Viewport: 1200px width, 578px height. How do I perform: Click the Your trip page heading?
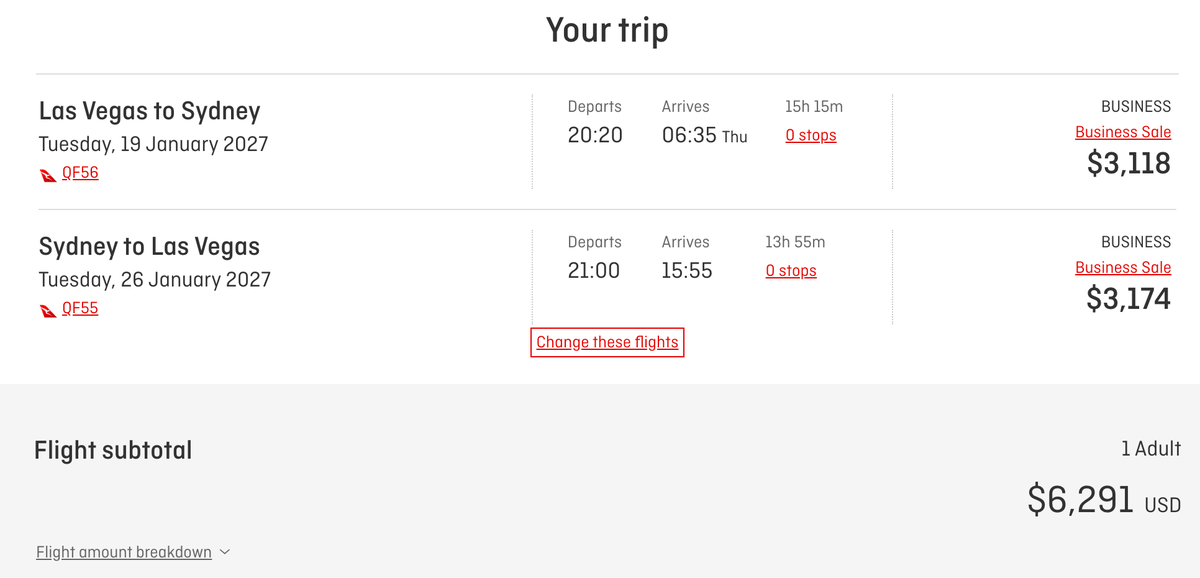[x=607, y=30]
